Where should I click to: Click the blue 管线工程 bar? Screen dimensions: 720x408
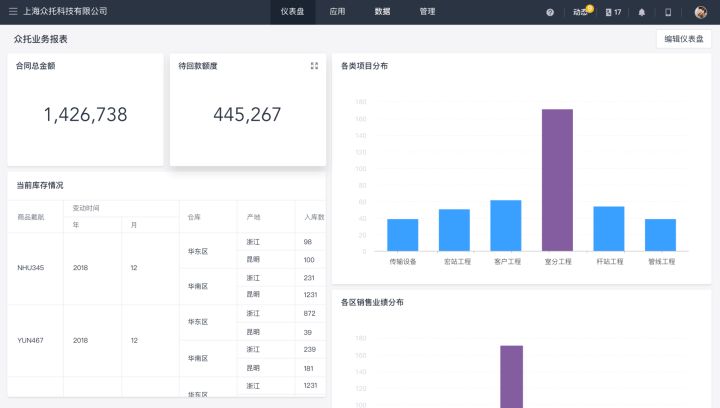(660, 235)
